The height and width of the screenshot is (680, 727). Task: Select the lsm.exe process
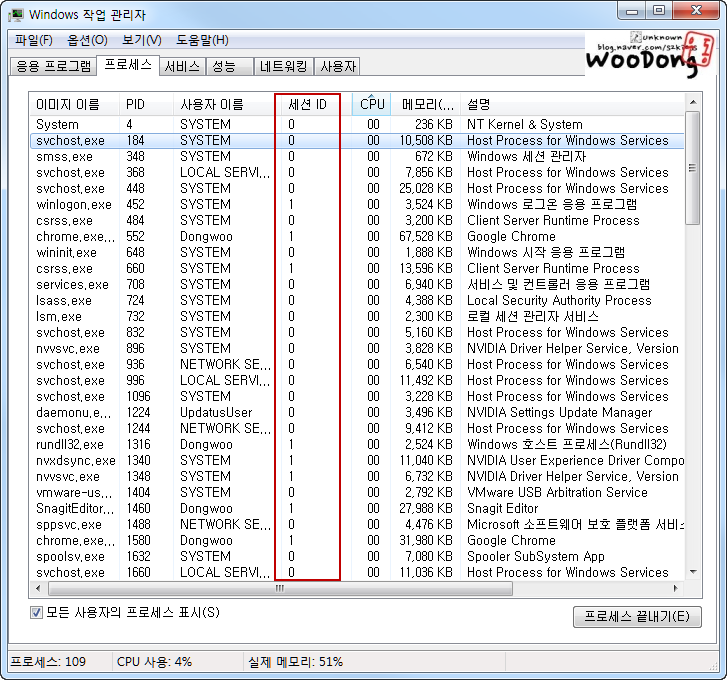coord(357,316)
